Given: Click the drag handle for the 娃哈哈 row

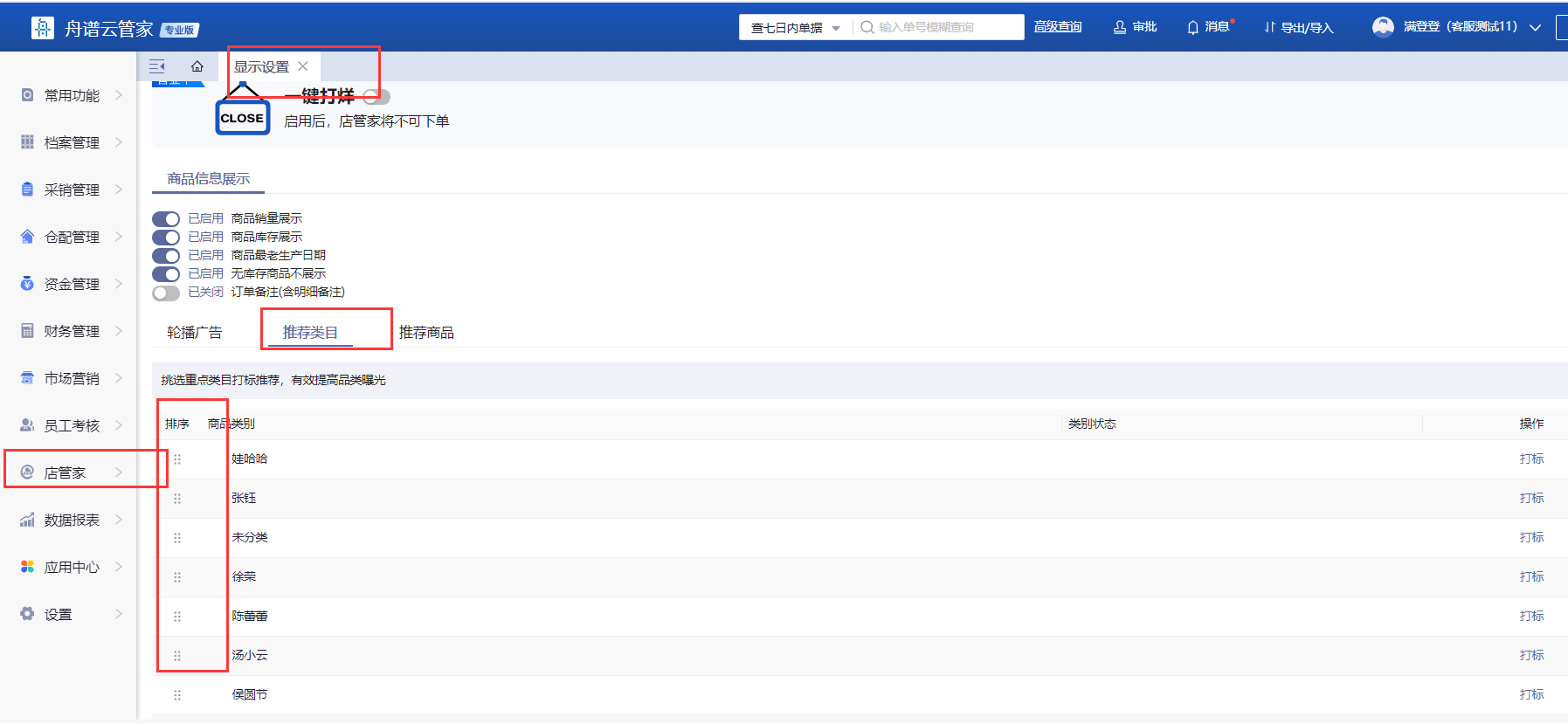Looking at the screenshot, I should (x=177, y=459).
